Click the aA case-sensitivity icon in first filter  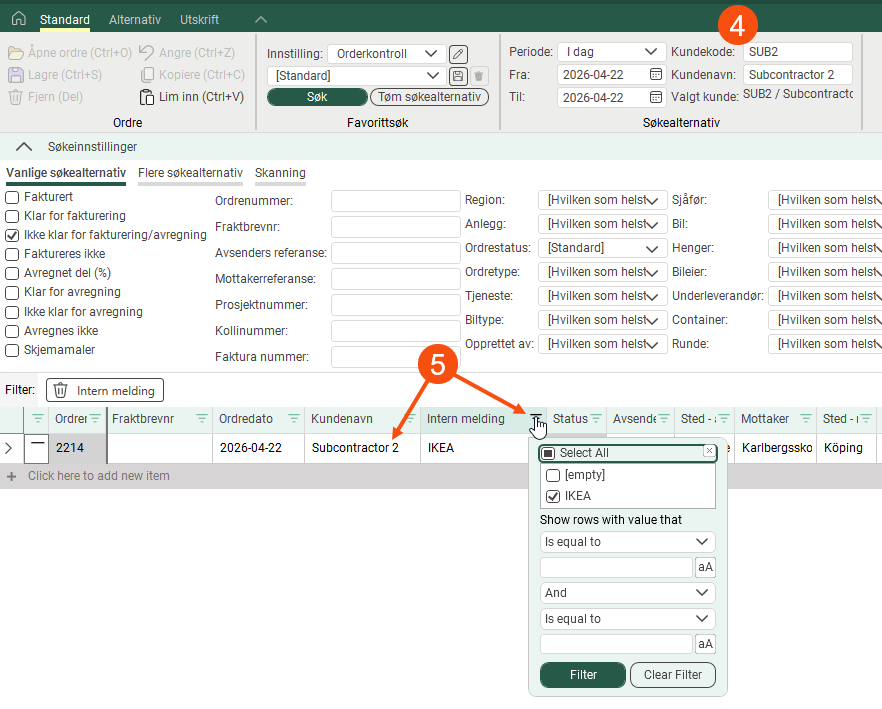(x=705, y=568)
